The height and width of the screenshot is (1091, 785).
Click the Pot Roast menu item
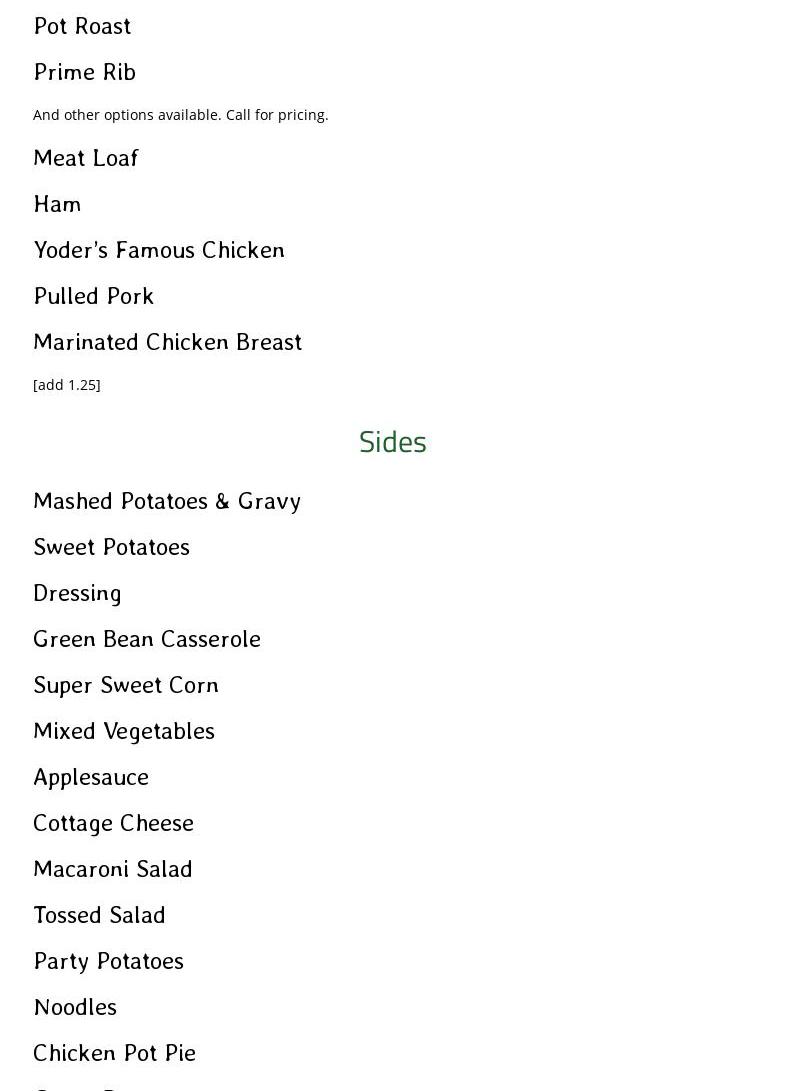click(x=82, y=26)
